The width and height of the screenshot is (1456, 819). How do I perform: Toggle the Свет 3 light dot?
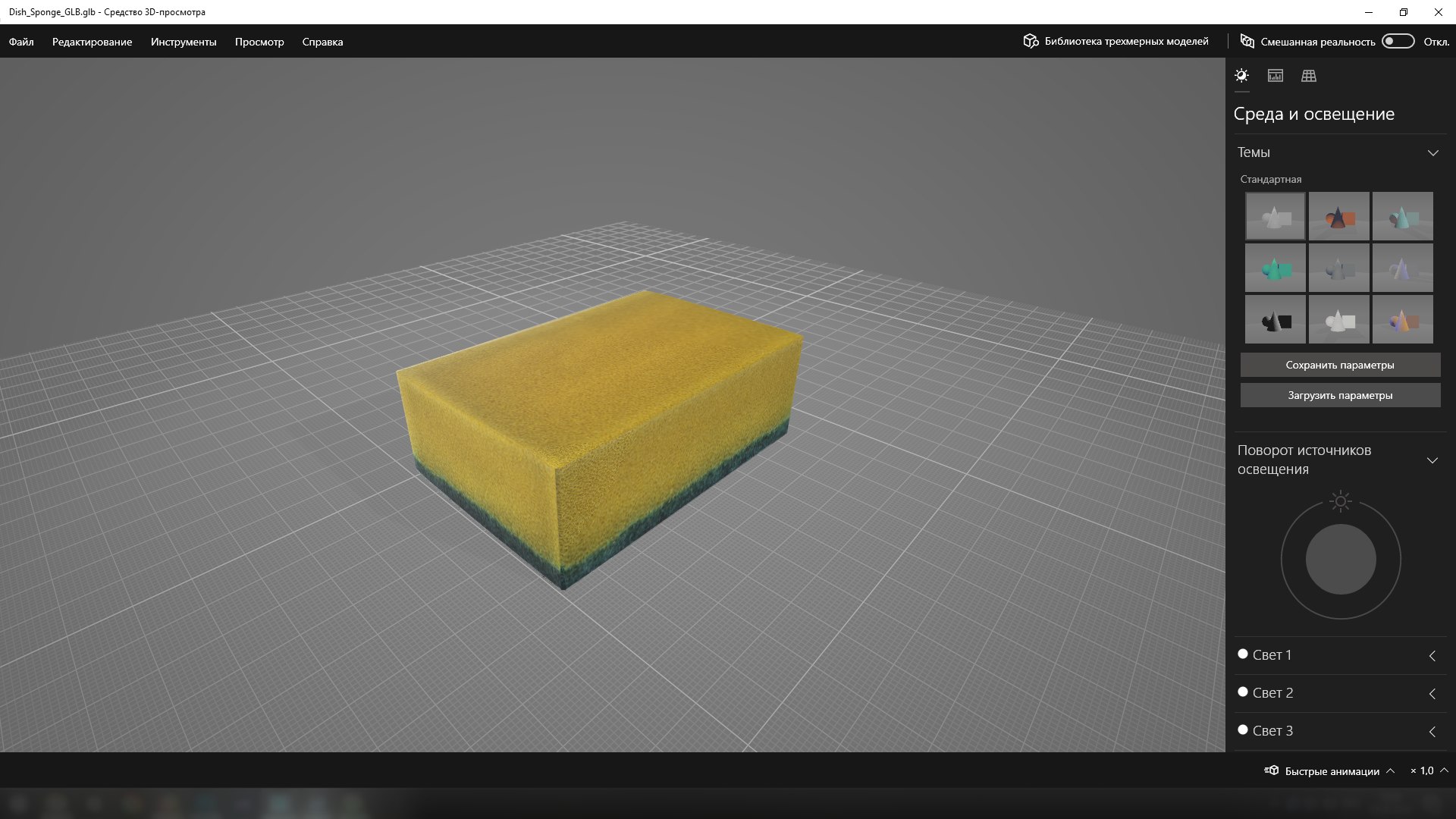pyautogui.click(x=1243, y=730)
